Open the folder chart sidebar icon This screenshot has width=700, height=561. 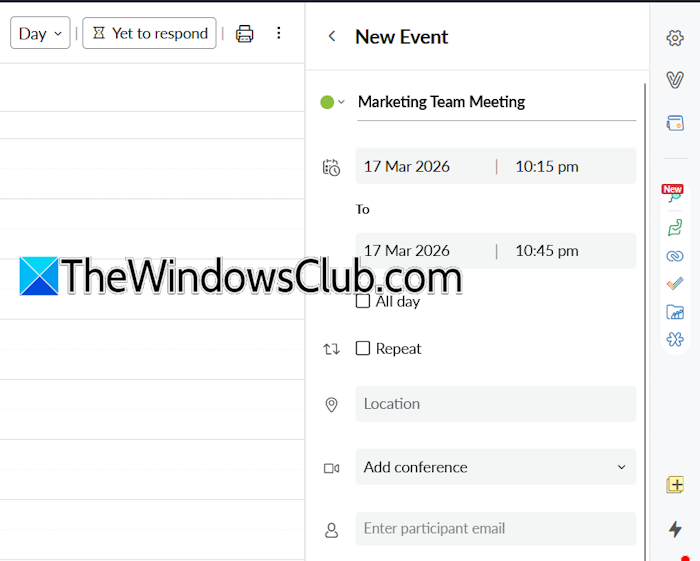pos(675,312)
